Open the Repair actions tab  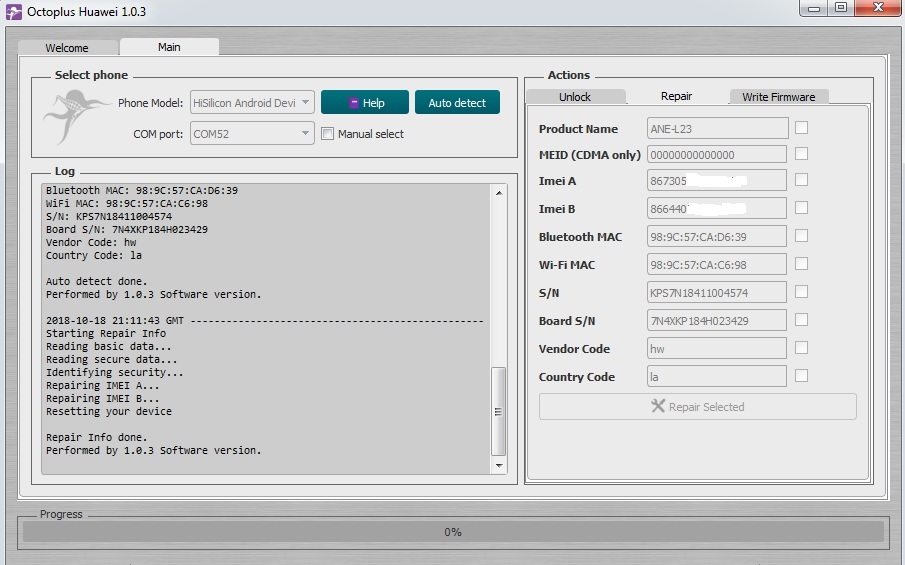tap(676, 96)
